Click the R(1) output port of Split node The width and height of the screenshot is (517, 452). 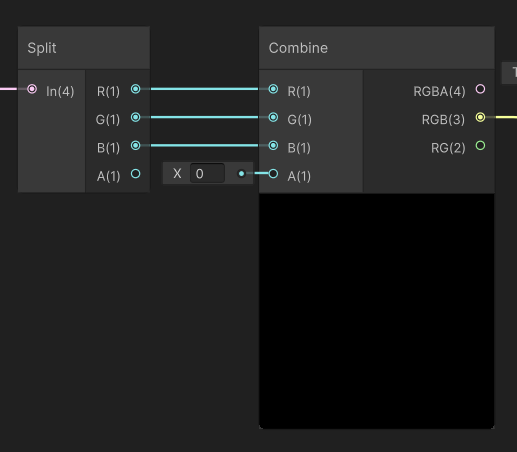tap(136, 89)
